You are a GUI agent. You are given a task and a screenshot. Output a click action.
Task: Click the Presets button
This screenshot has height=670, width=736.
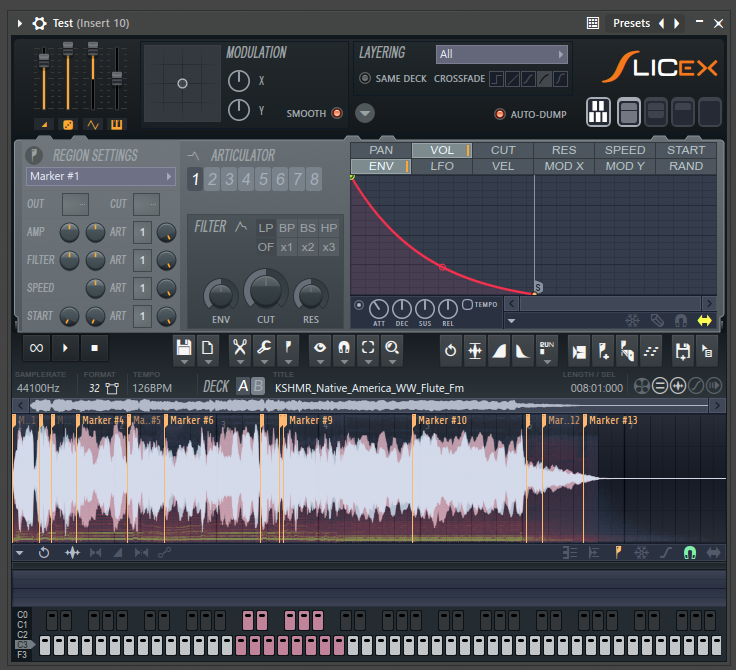coord(631,23)
